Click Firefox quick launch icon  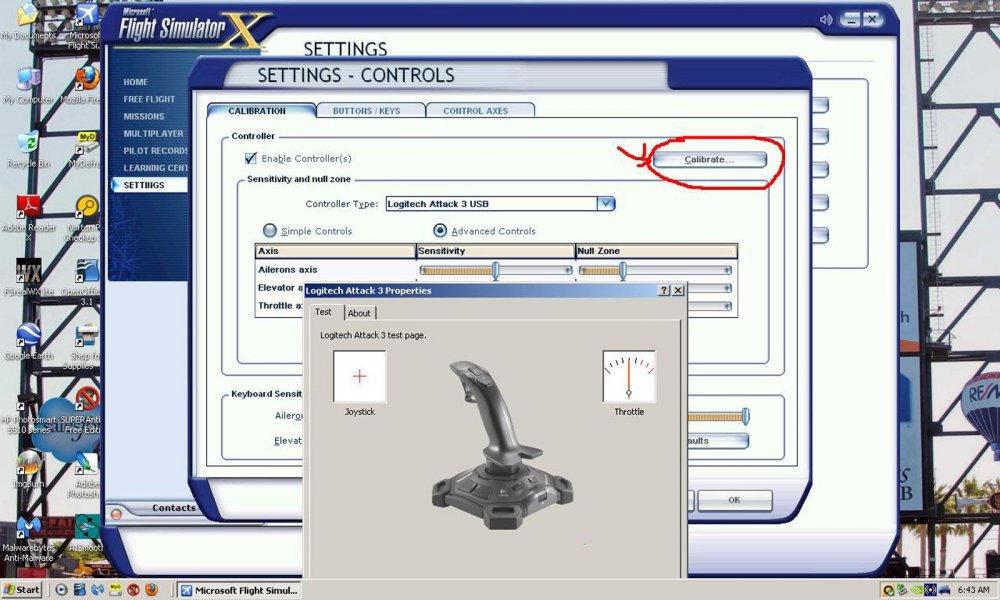(x=151, y=590)
